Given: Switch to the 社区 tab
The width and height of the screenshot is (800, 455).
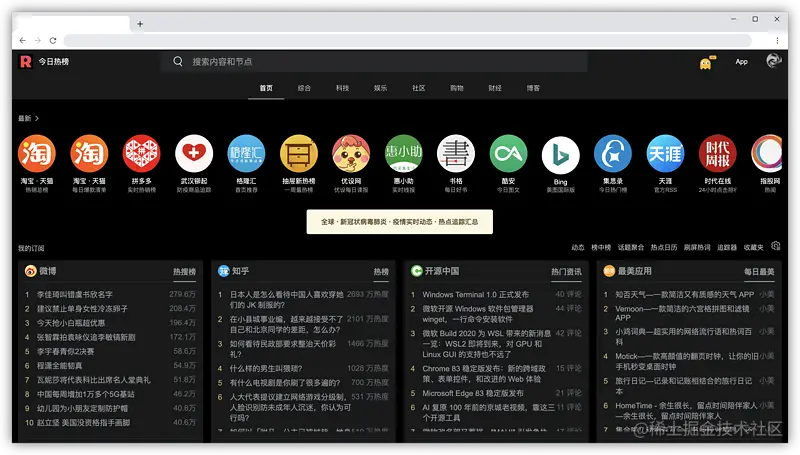Looking at the screenshot, I should click(418, 88).
